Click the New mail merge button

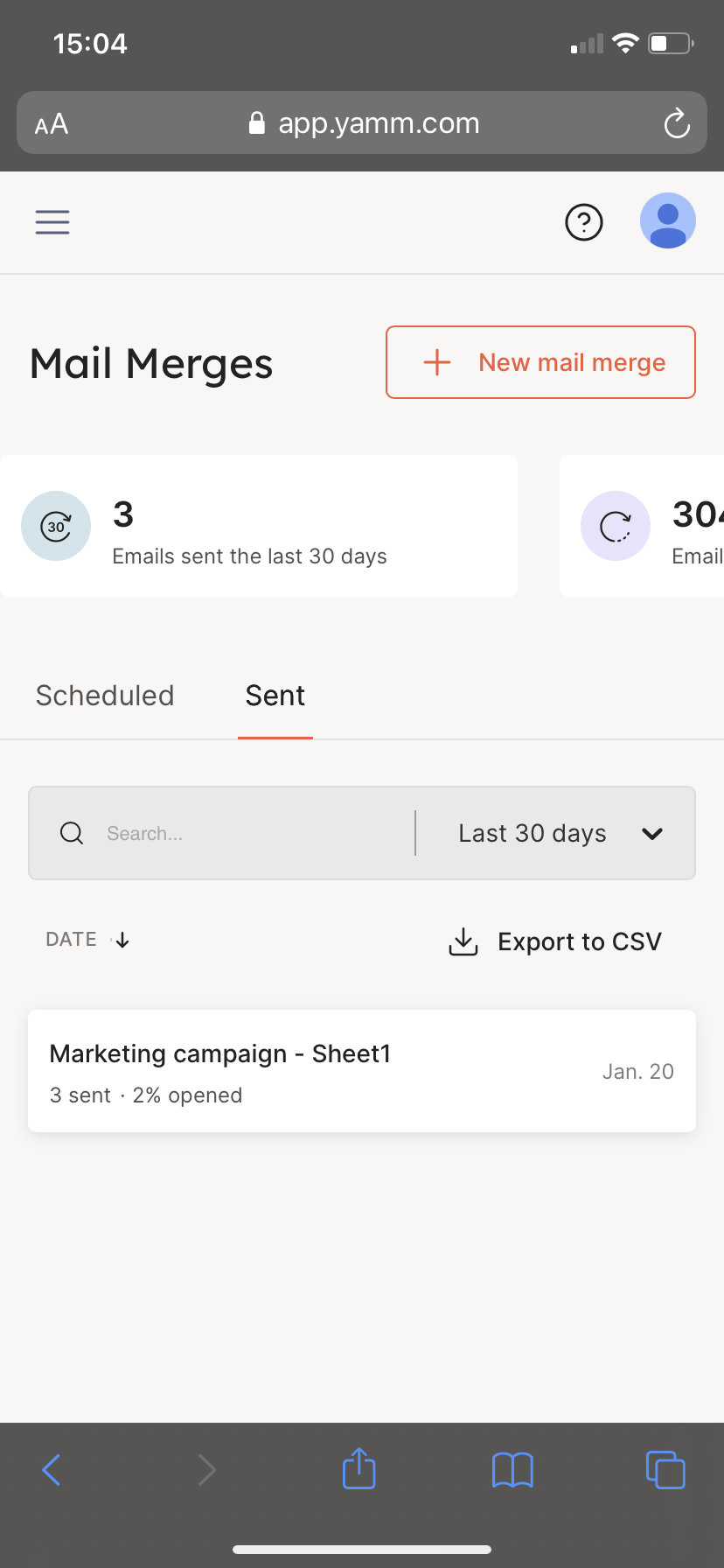540,362
